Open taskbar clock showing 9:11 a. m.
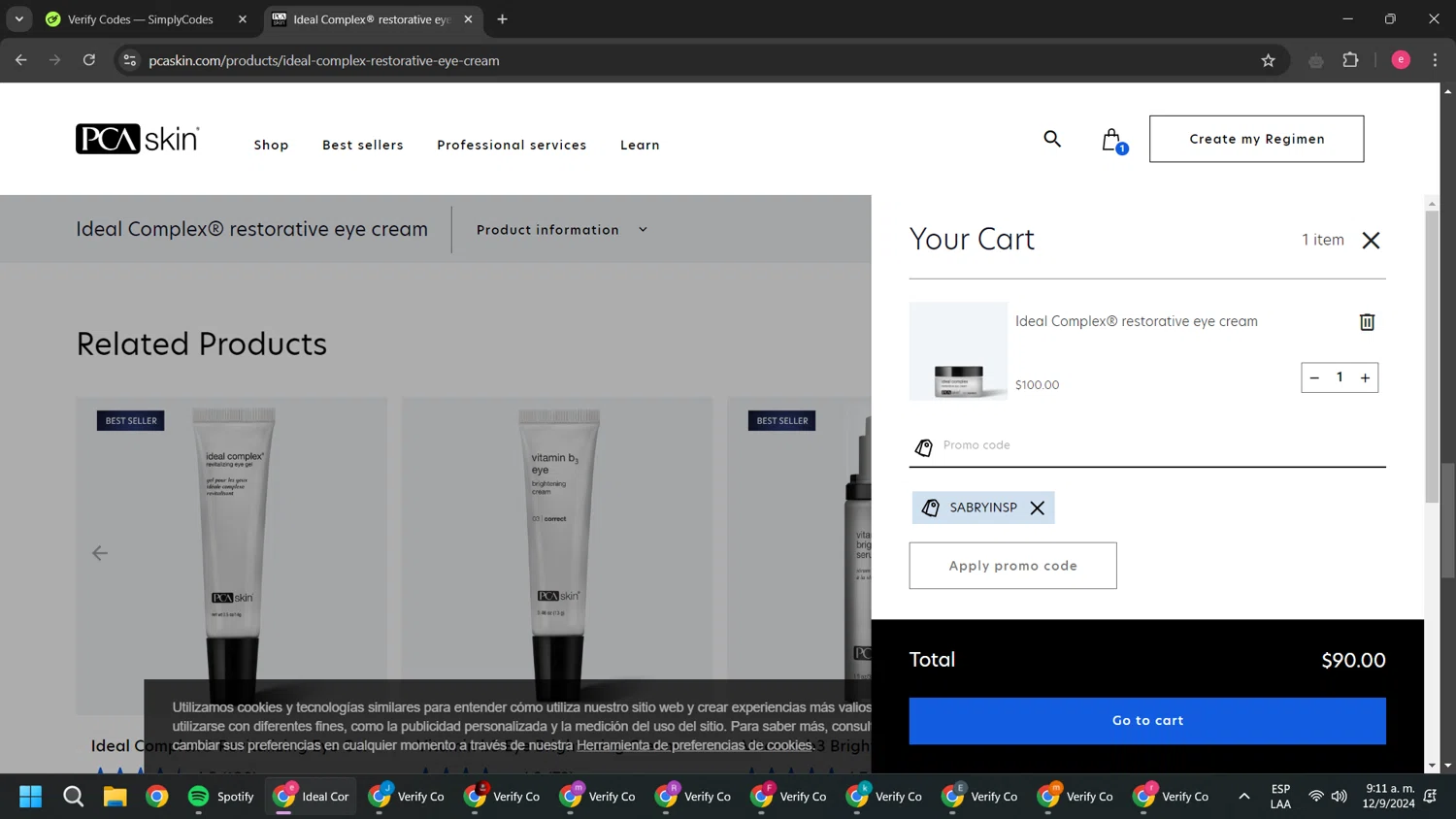 (x=1389, y=796)
